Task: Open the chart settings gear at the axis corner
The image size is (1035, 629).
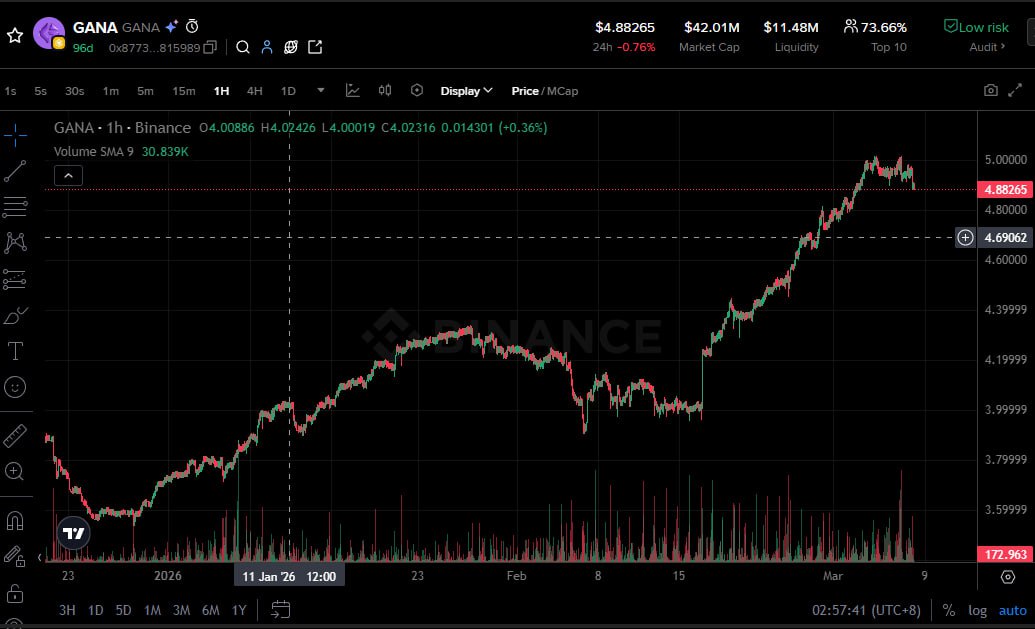Action: point(1008,577)
